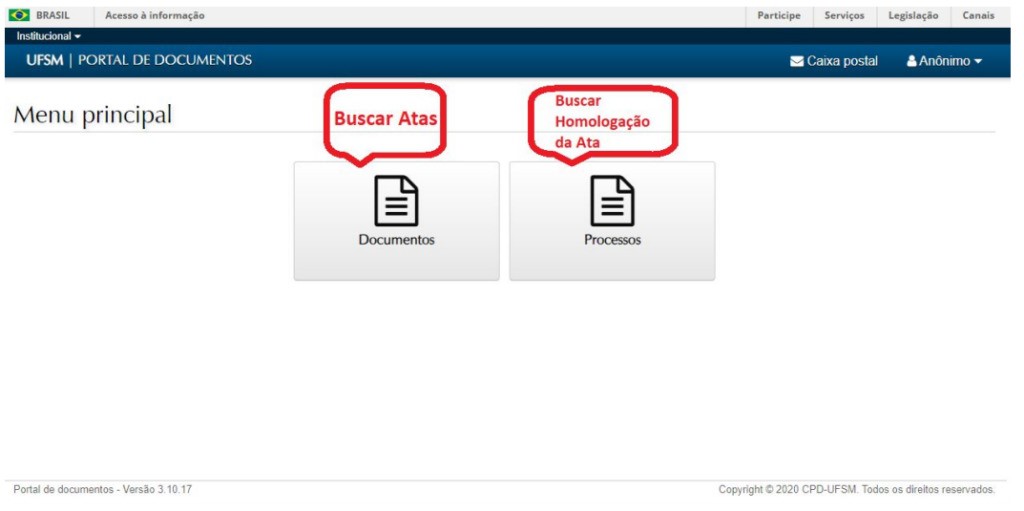Screen dimensions: 1024x511
Task: Click the Processos page icon
Action: pos(612,201)
